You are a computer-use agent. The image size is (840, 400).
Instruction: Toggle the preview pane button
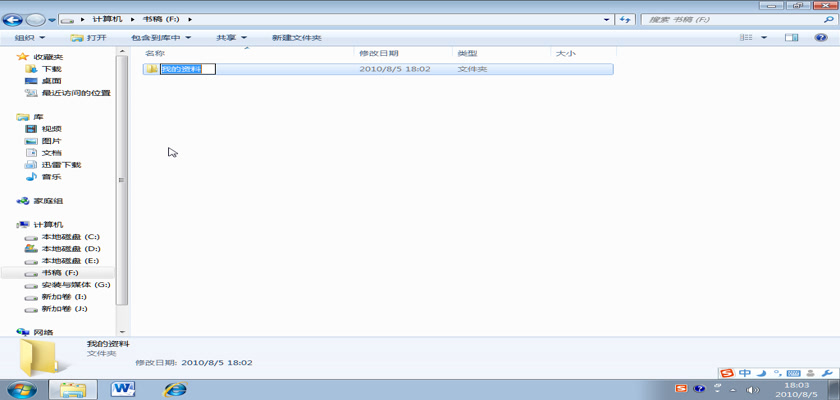(x=791, y=38)
